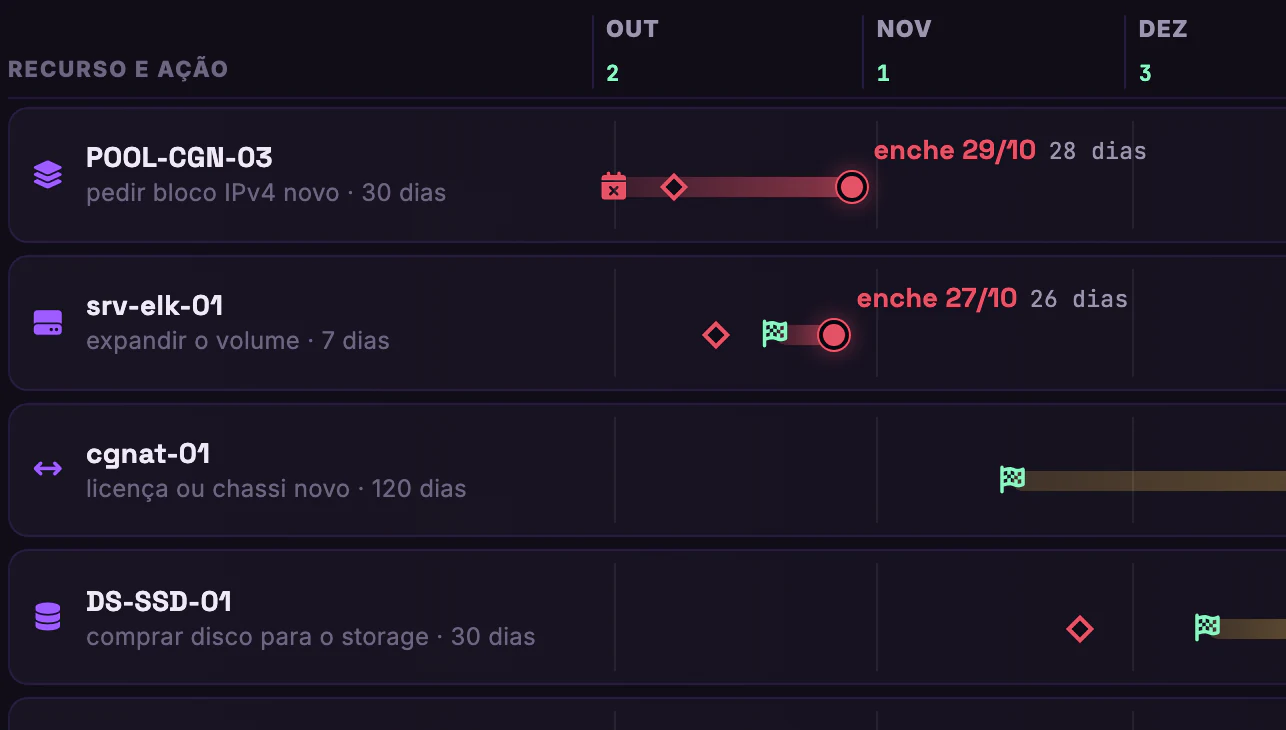Viewport: 1286px width, 730px height.
Task: Open the DEZ month column header
Action: [x=1163, y=29]
